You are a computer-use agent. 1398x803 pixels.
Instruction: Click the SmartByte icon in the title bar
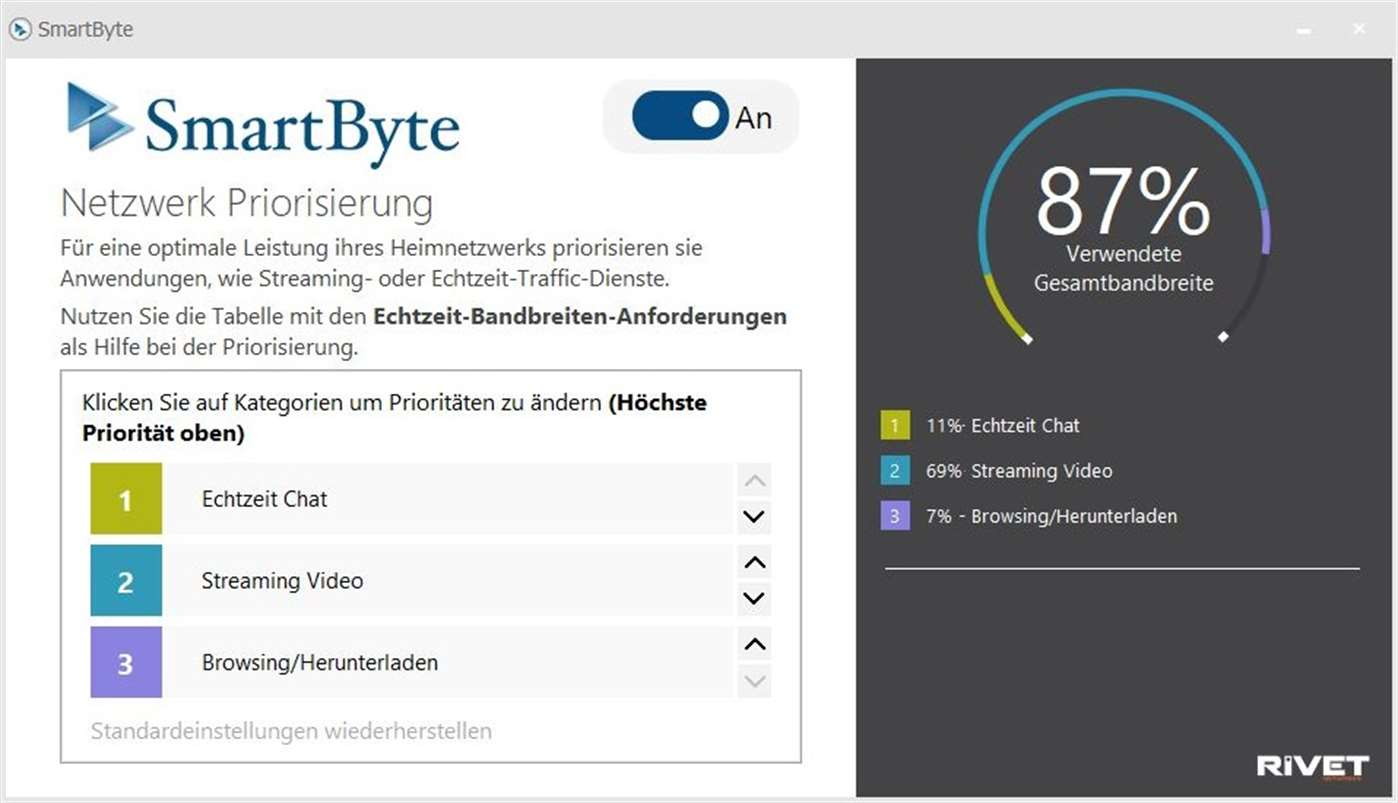pyautogui.click(x=19, y=29)
